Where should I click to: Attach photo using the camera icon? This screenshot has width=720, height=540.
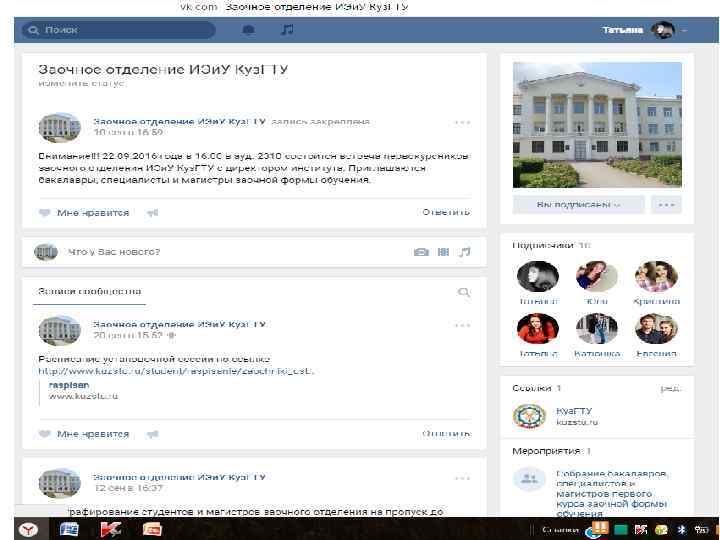coord(421,252)
